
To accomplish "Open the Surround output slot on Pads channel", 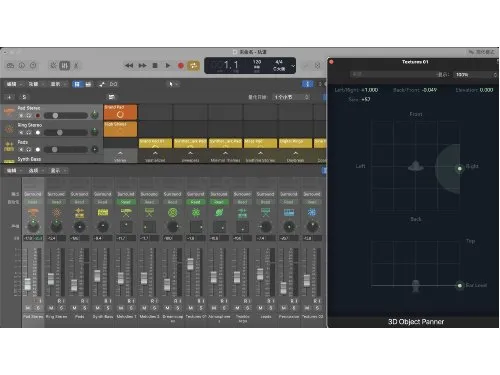I will coord(79,194).
